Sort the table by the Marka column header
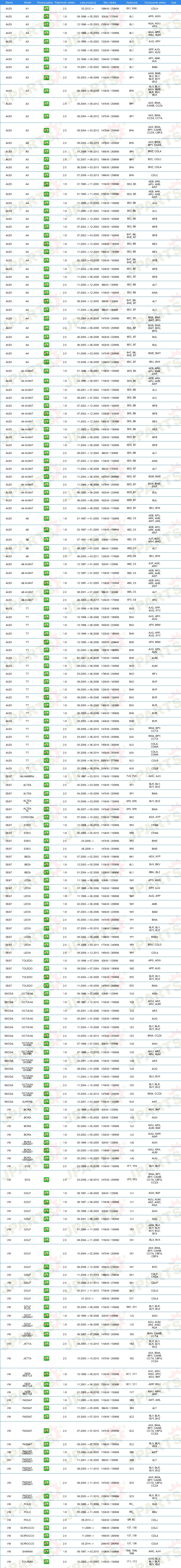This screenshot has width=181, height=1568. (9, 2)
